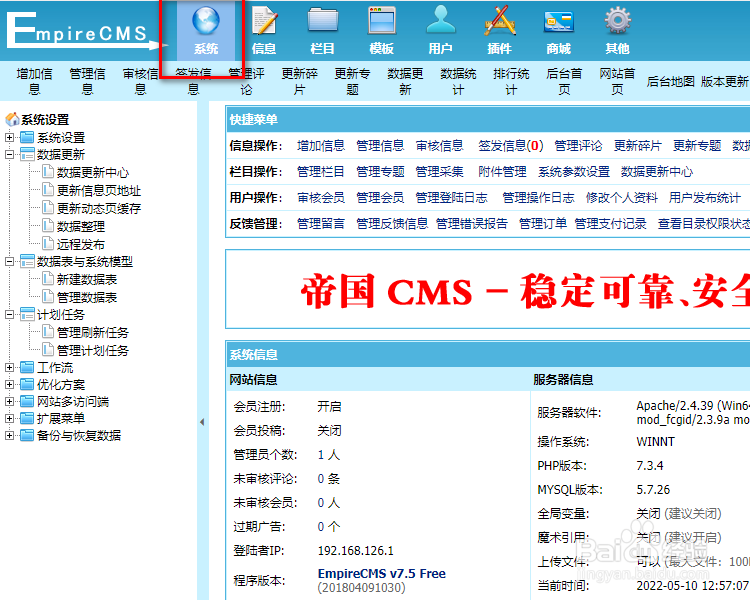Viewport: 750px width, 600px height.
Task: Open 系统参数设置 quick menu link
Action: (574, 171)
